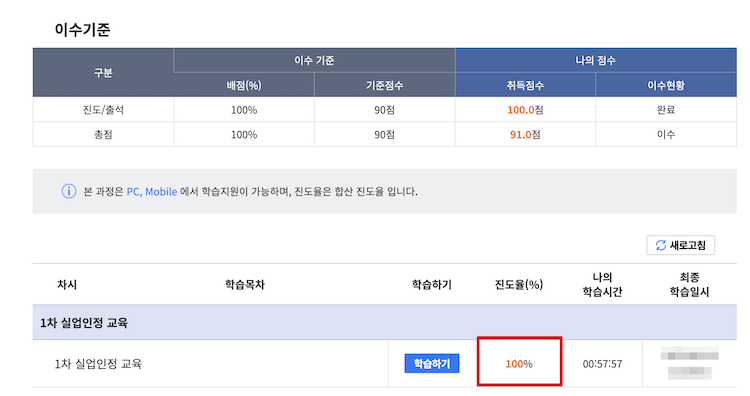Viewport: 750px width, 396px height.
Task: Click the 100% 배점 cell in 진도/출석 row
Action: coord(244,110)
